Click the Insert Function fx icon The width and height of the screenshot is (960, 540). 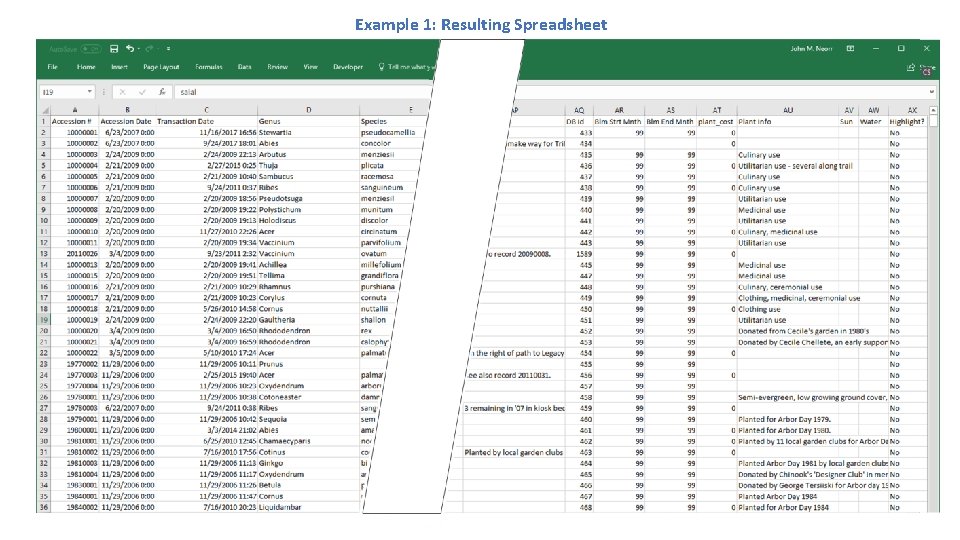coord(162,92)
